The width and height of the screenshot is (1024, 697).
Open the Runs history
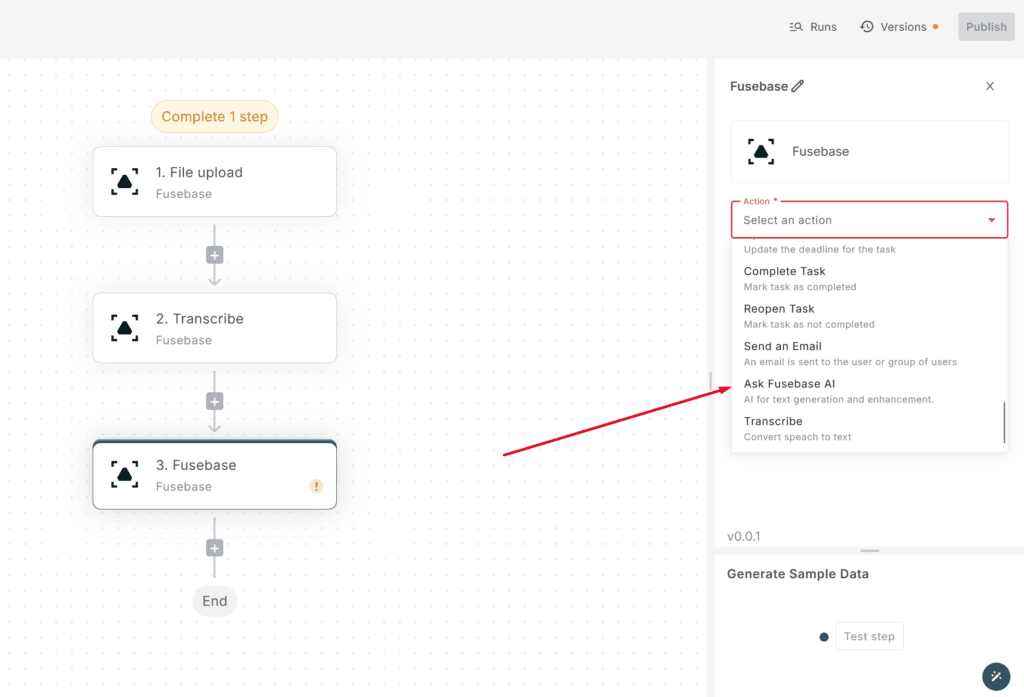(x=812, y=27)
